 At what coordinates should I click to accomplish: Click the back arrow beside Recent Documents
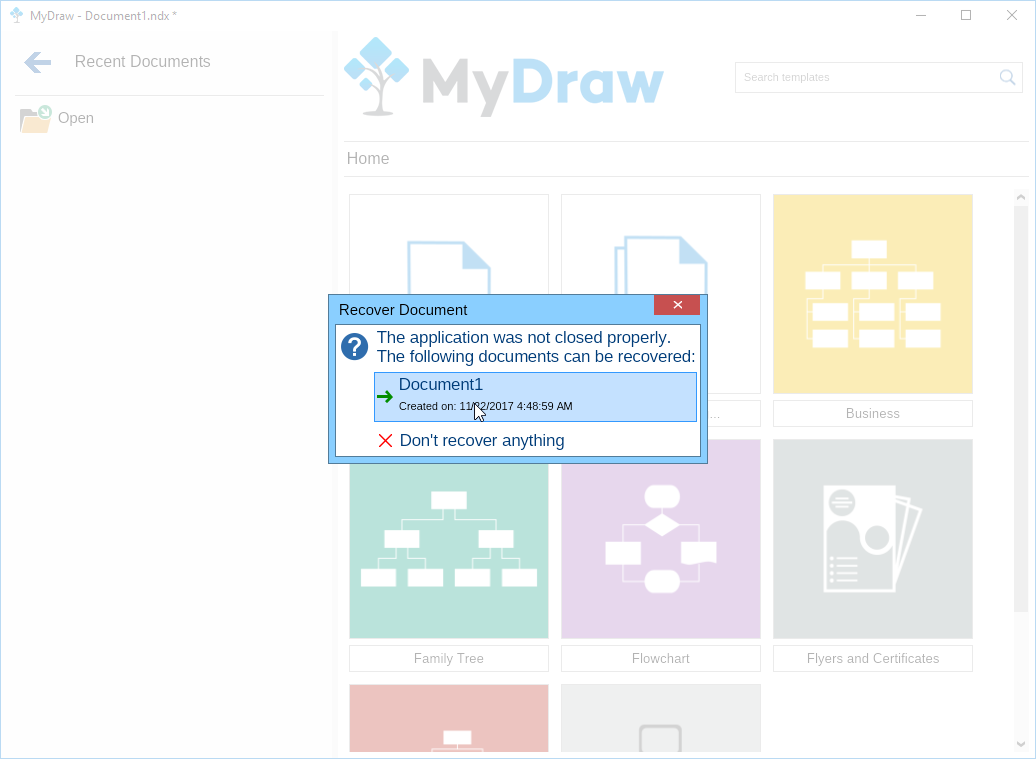pos(38,62)
